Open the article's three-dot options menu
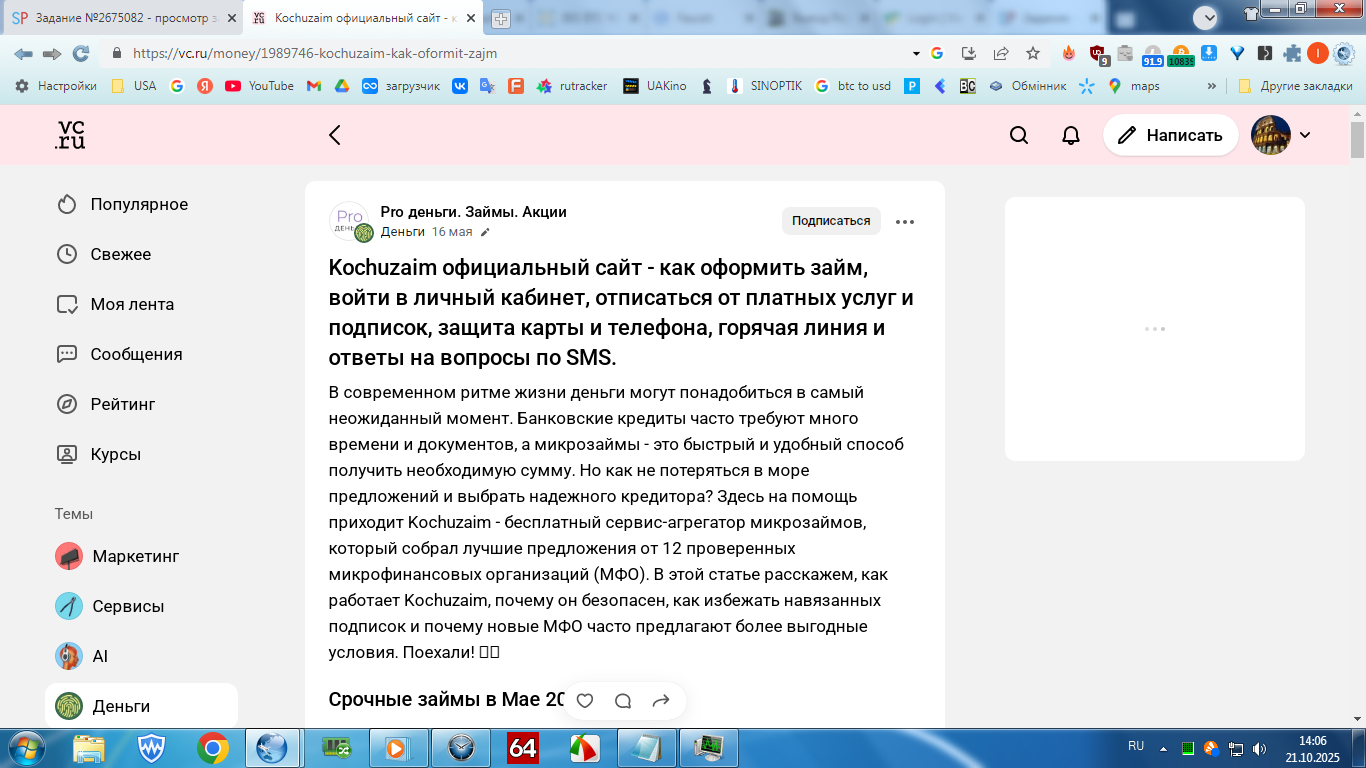This screenshot has height=768, width=1366. click(x=905, y=222)
